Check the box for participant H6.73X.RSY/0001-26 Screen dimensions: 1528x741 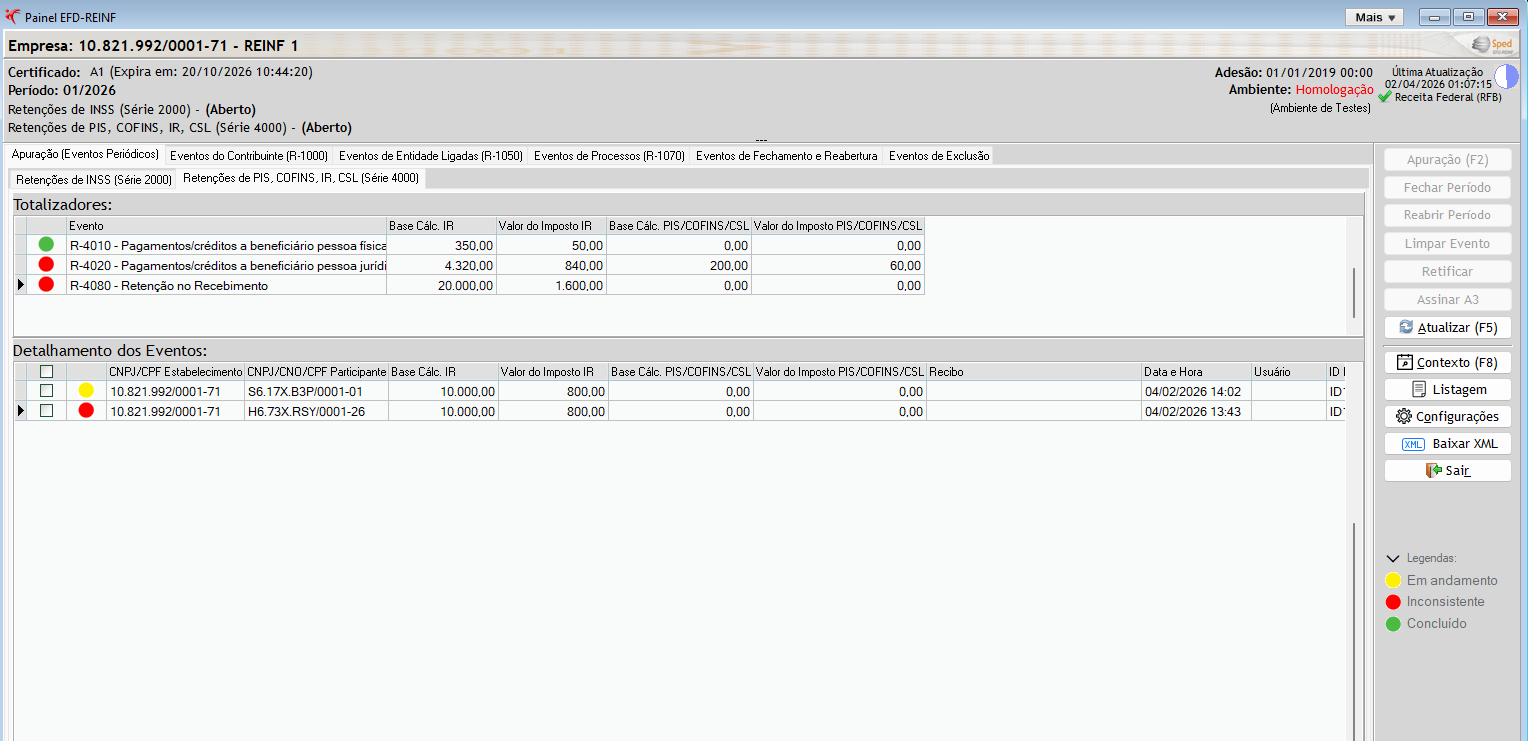[x=46, y=410]
